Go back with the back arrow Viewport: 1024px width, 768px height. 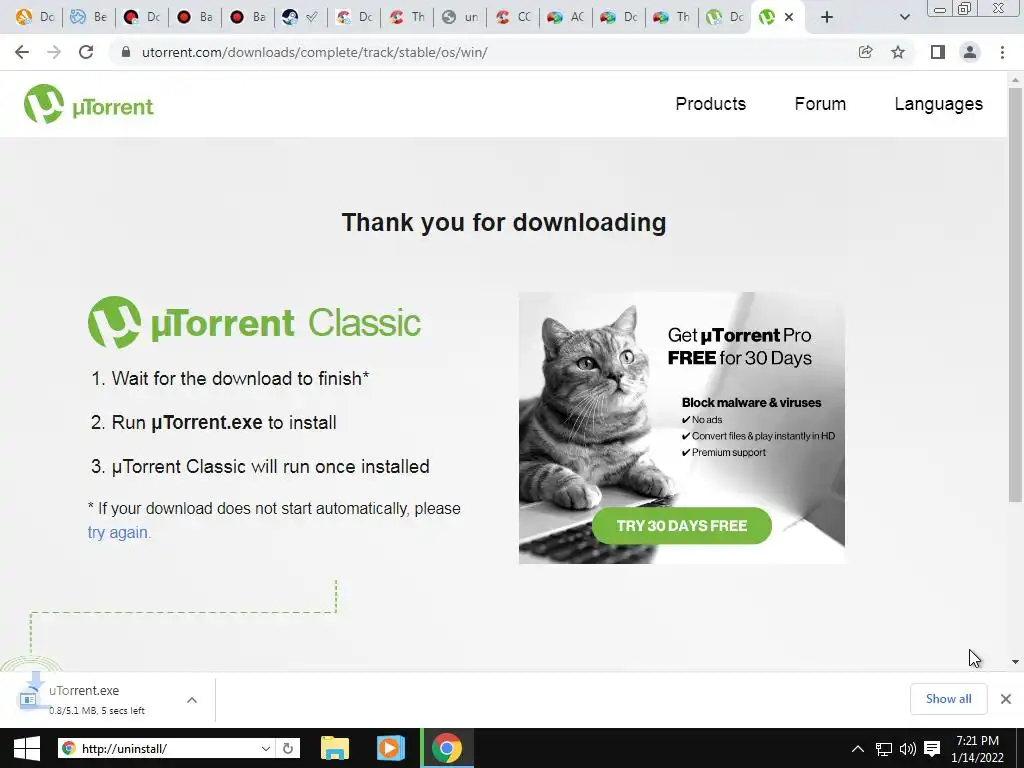click(x=22, y=52)
